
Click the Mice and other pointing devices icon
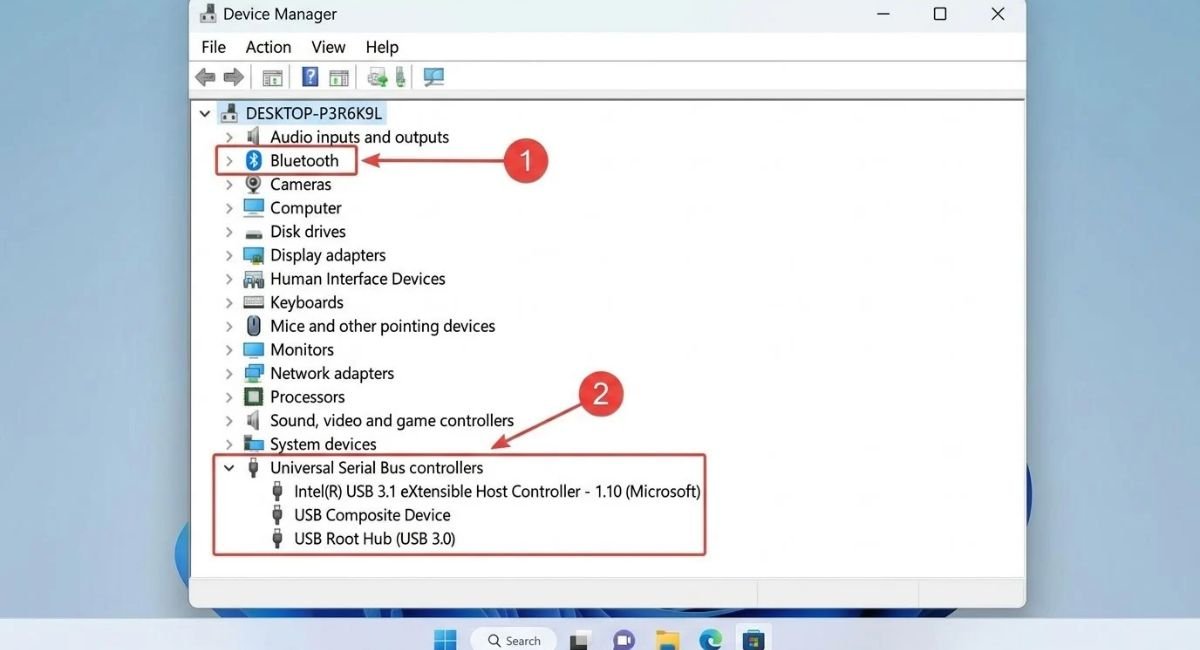pyautogui.click(x=253, y=326)
